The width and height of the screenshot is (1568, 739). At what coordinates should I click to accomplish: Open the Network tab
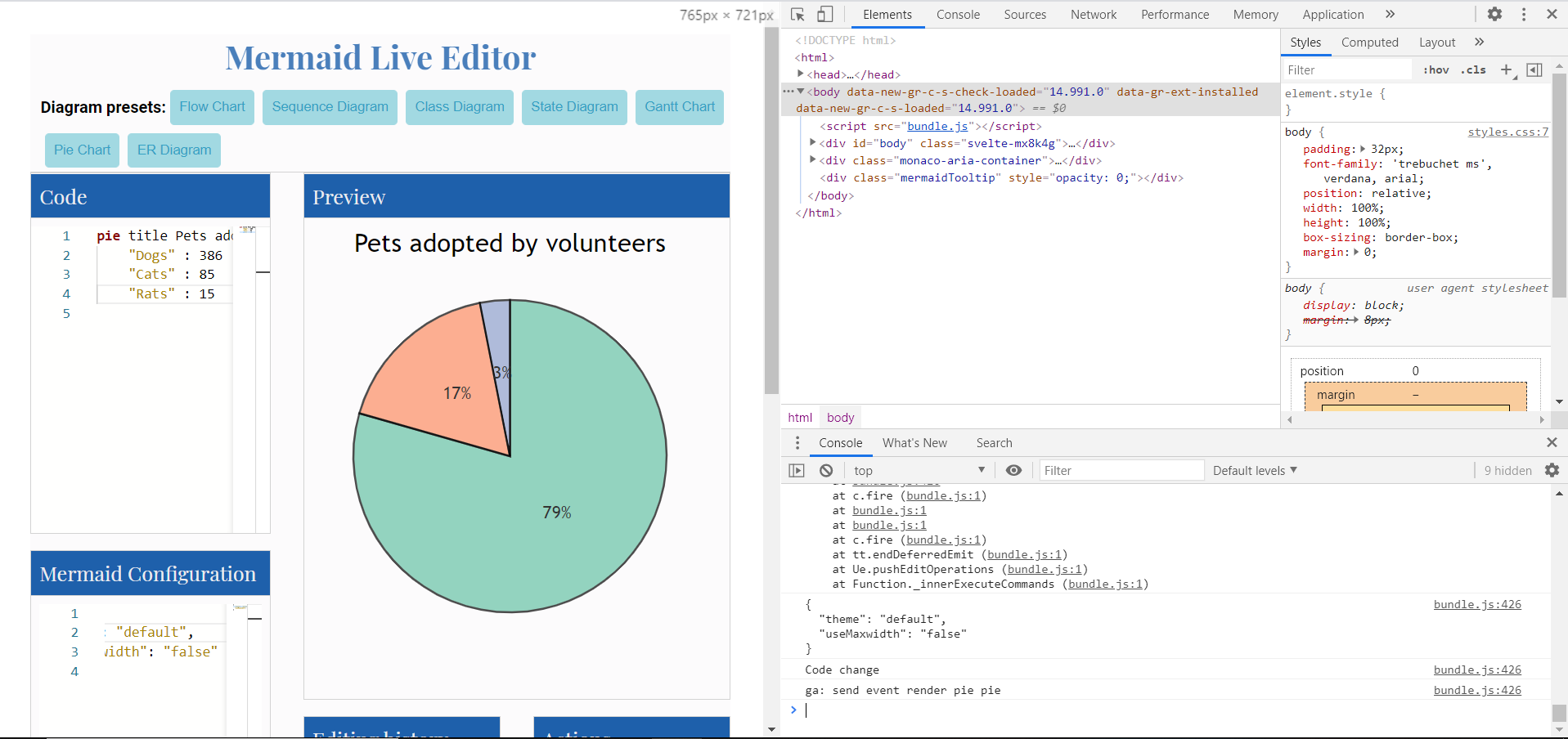click(x=1094, y=14)
